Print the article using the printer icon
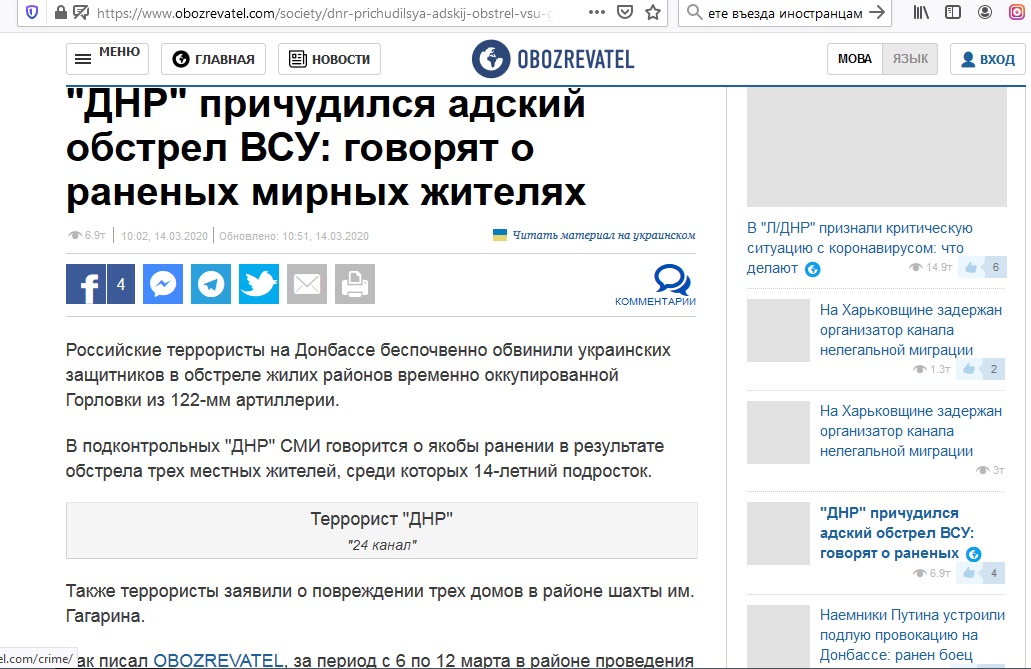1031x669 pixels. click(x=354, y=284)
